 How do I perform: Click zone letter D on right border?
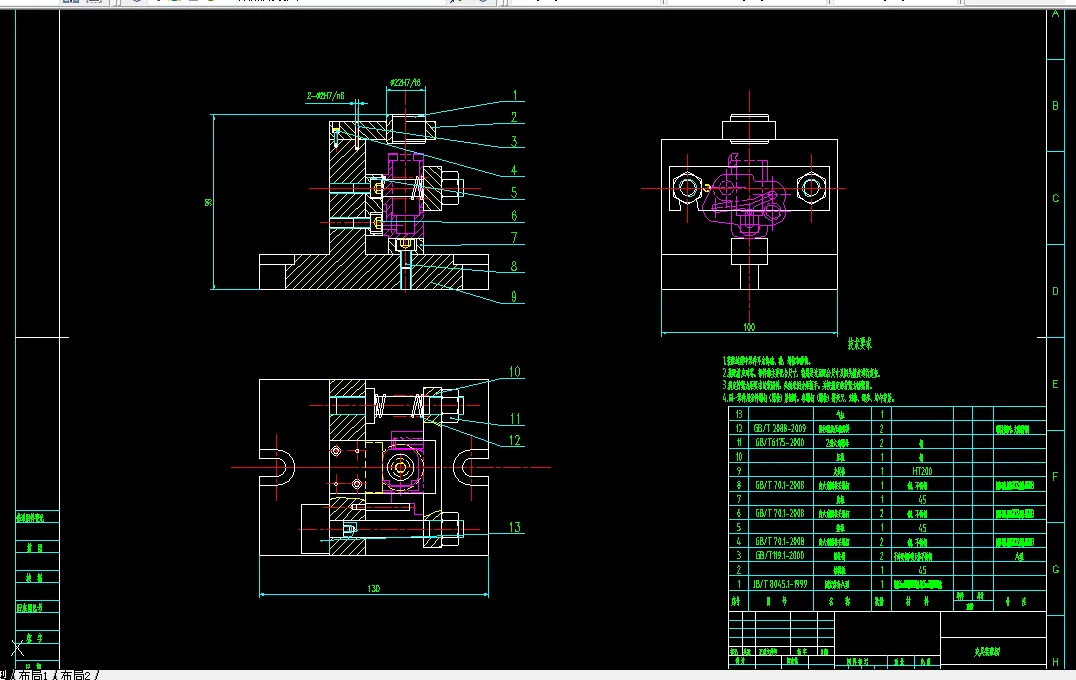click(x=1055, y=291)
